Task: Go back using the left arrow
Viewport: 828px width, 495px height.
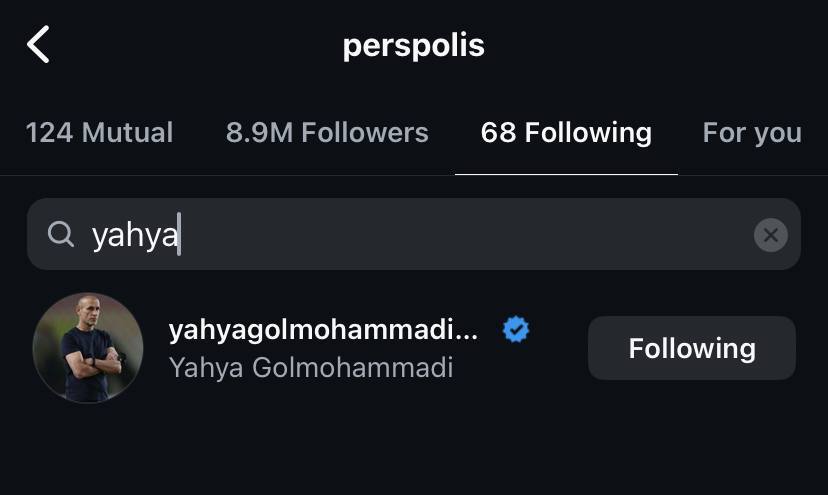Action: pos(38,45)
